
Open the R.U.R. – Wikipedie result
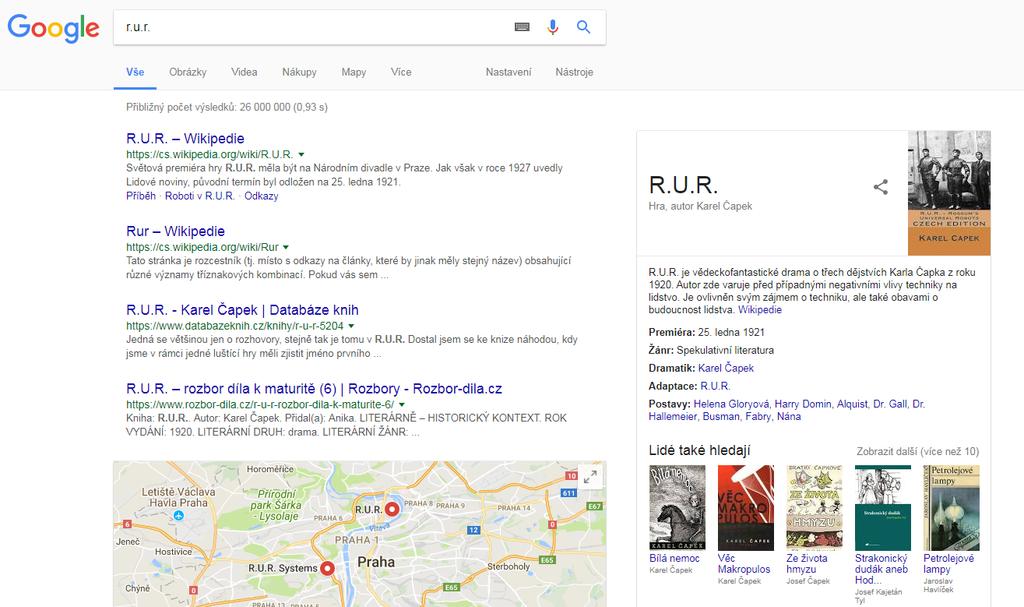(185, 139)
